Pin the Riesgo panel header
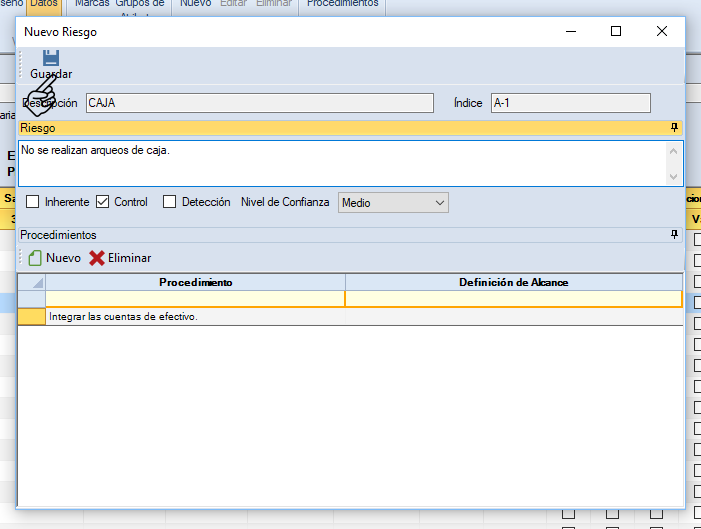Image resolution: width=701 pixels, height=529 pixels. click(x=674, y=128)
